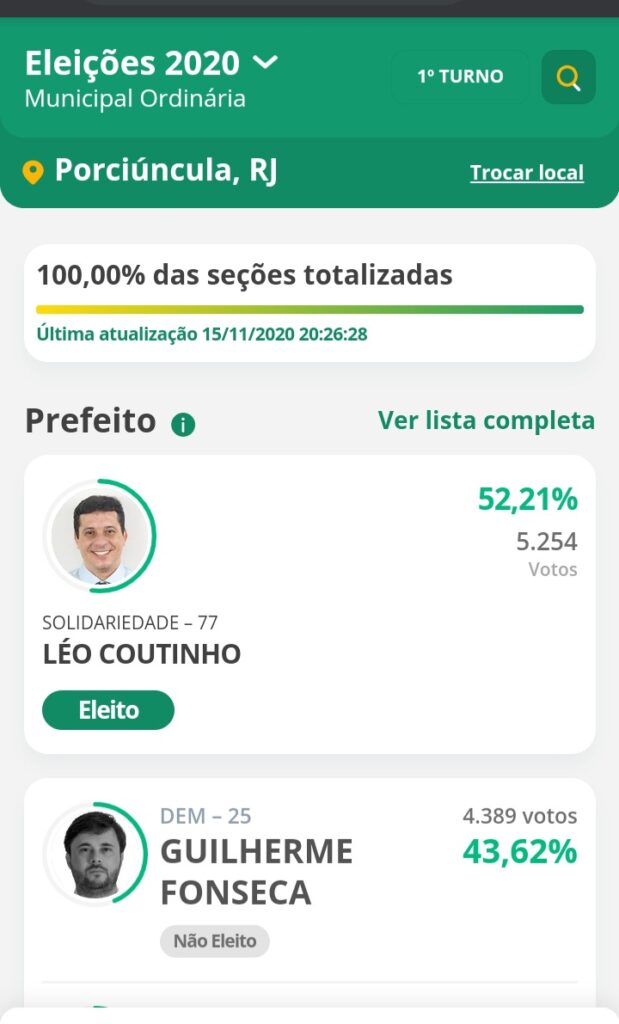Click the Eleito status badge

108,710
